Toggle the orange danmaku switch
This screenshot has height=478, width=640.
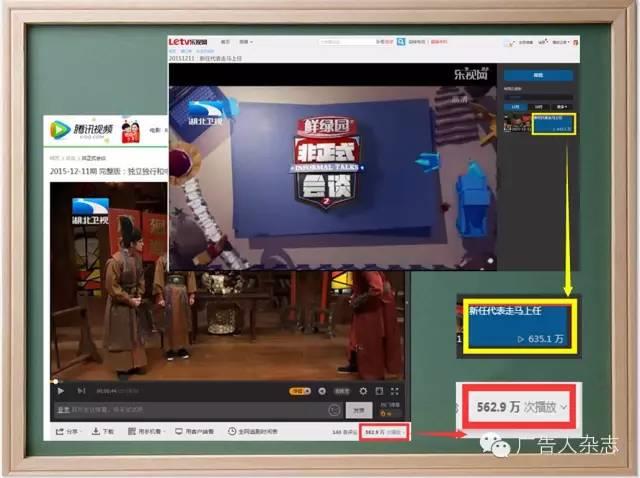[x=300, y=391]
